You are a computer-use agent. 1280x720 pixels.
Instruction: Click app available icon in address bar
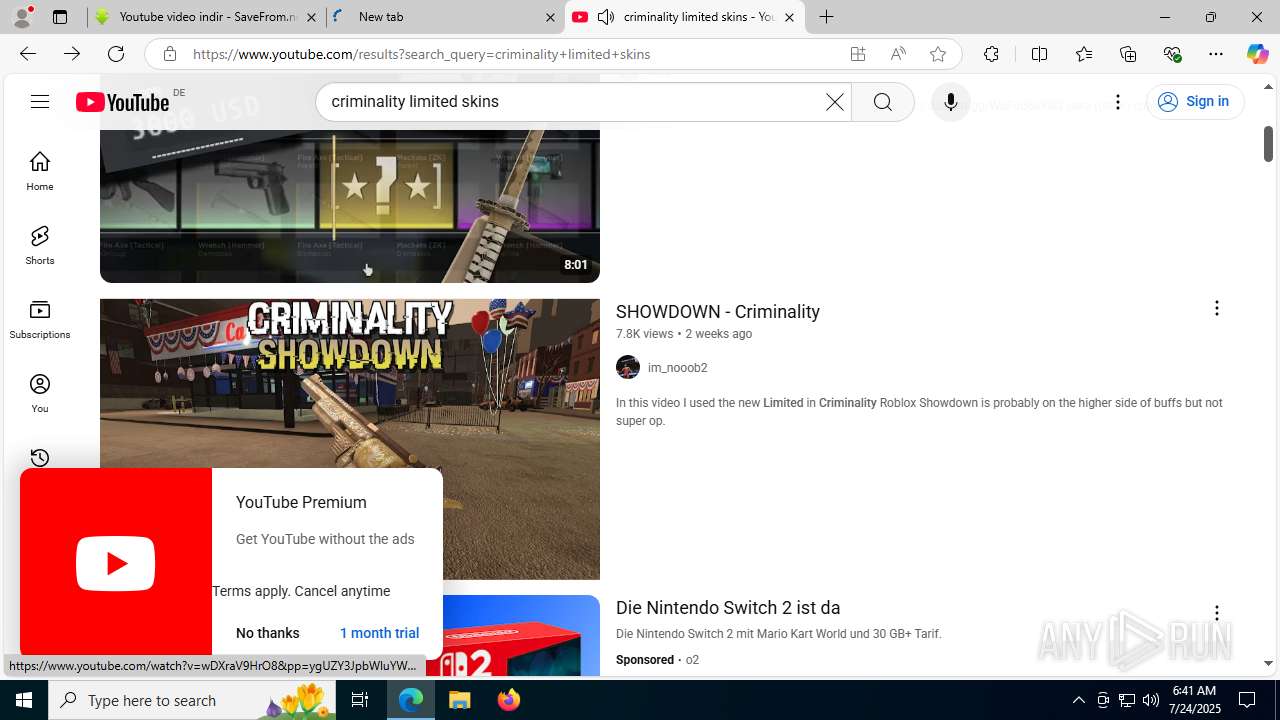[858, 54]
